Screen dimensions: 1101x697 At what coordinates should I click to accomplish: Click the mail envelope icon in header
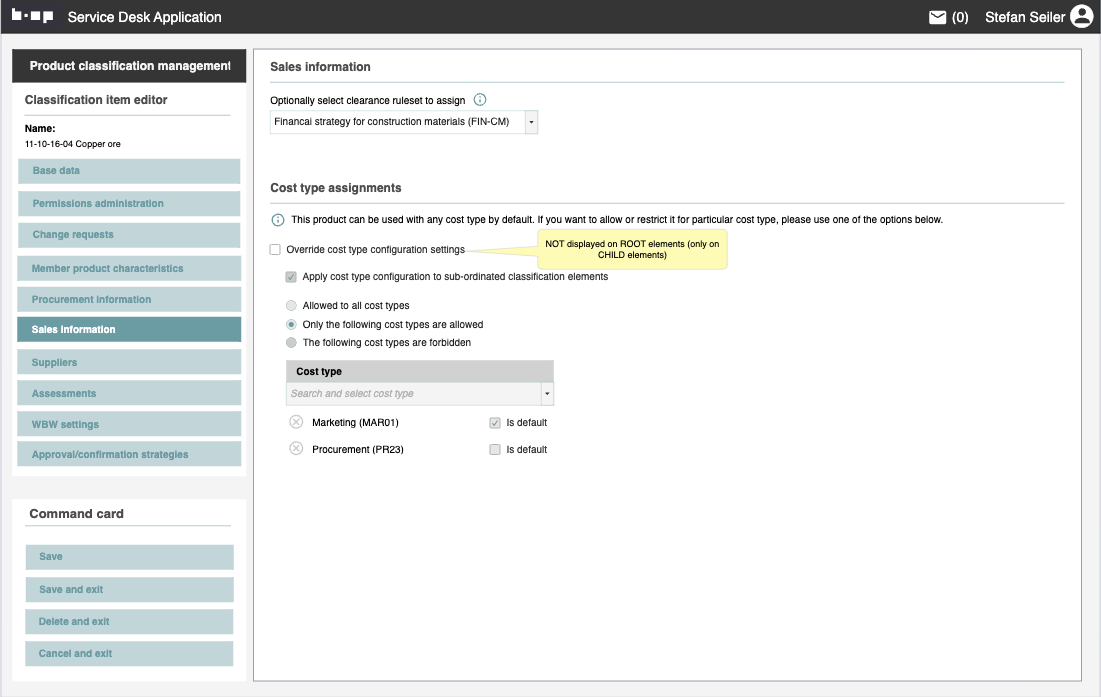click(937, 17)
